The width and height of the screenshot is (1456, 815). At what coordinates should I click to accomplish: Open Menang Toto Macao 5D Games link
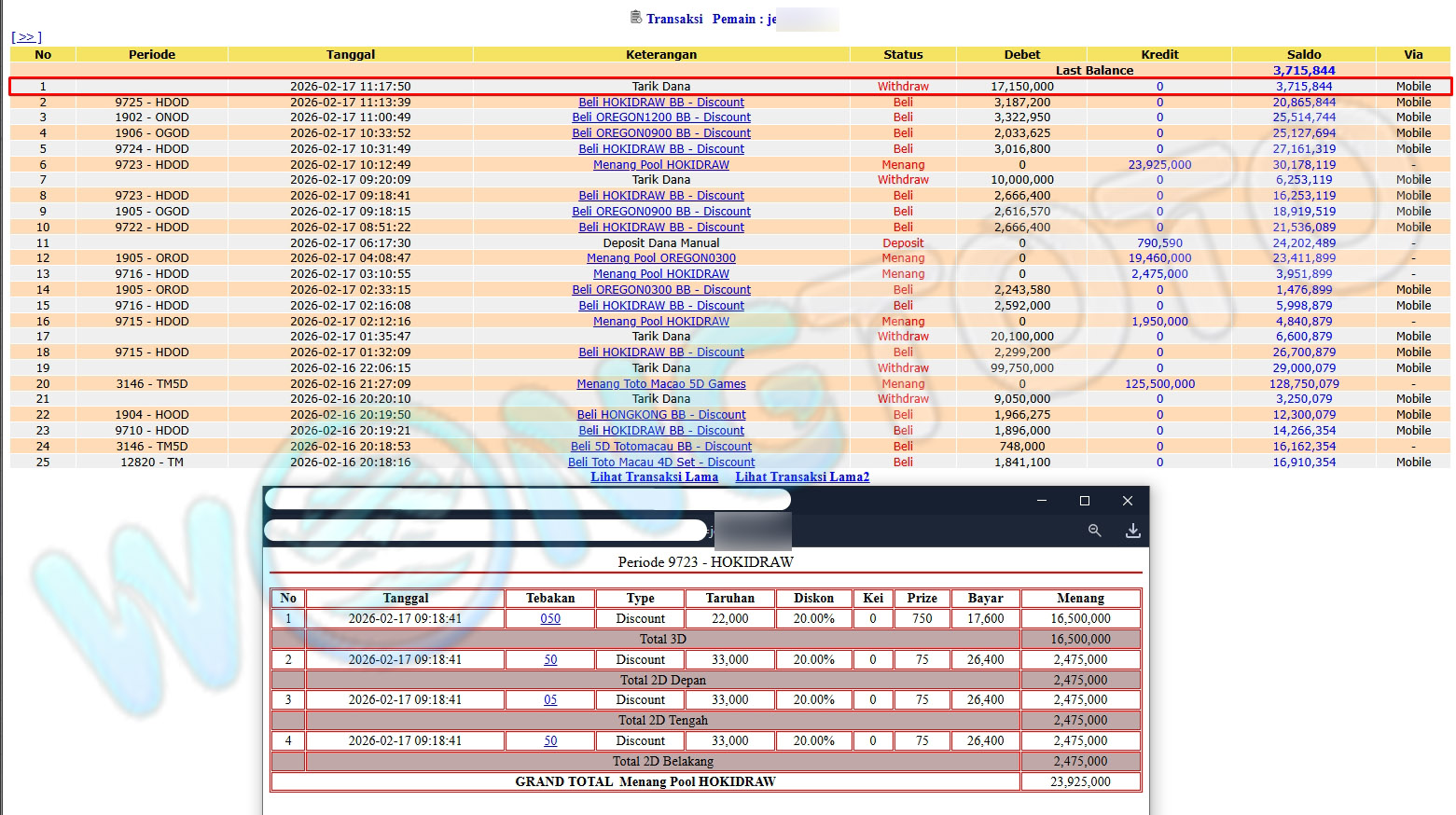tap(660, 384)
